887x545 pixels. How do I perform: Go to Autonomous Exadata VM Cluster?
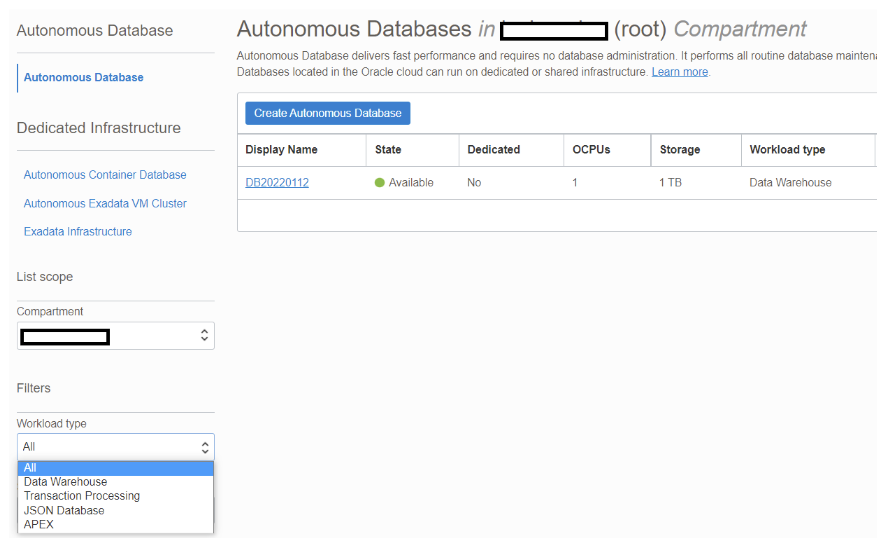(x=105, y=203)
